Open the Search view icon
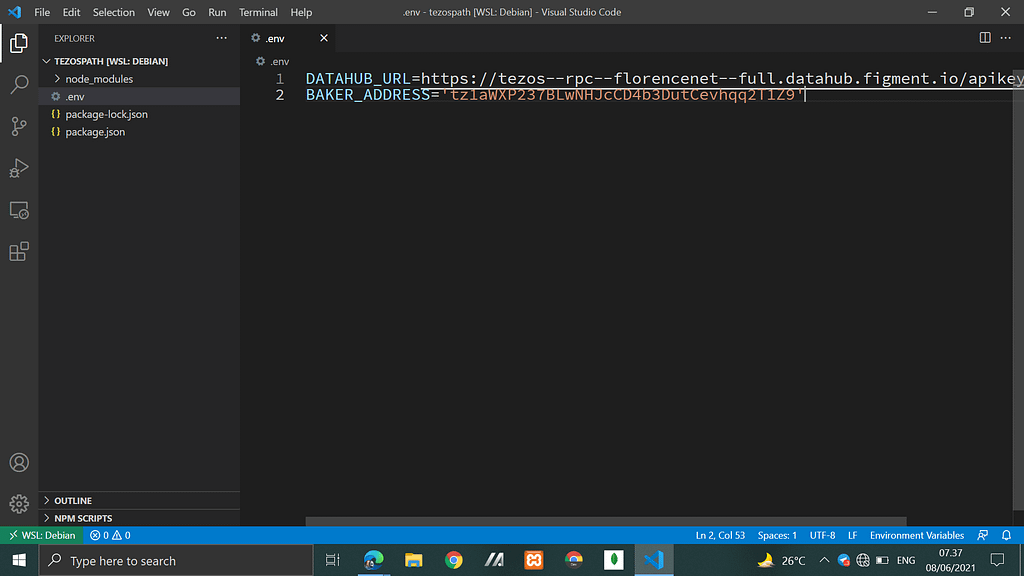 tap(19, 84)
